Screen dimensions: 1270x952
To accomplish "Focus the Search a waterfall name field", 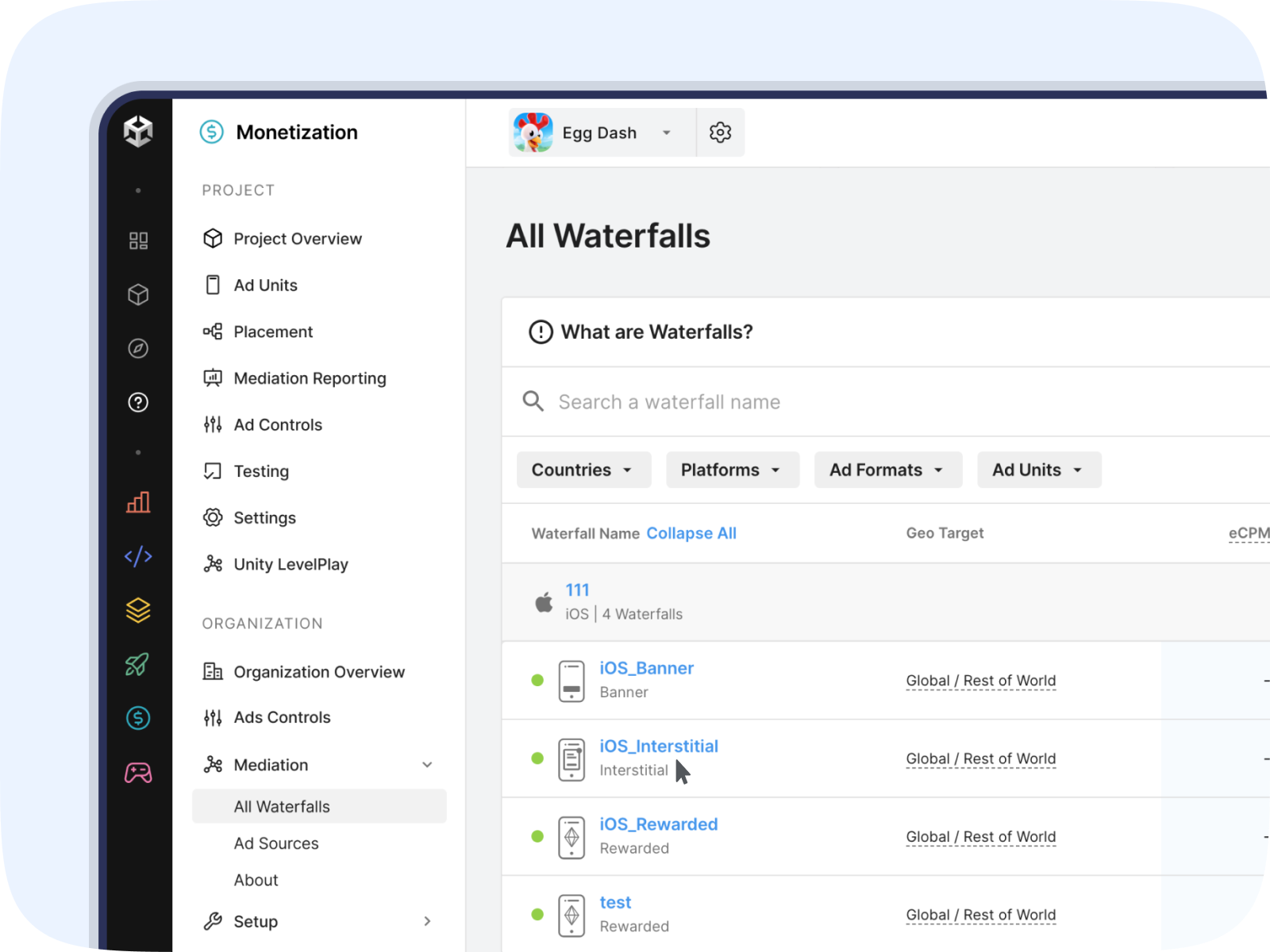I will 886,401.
